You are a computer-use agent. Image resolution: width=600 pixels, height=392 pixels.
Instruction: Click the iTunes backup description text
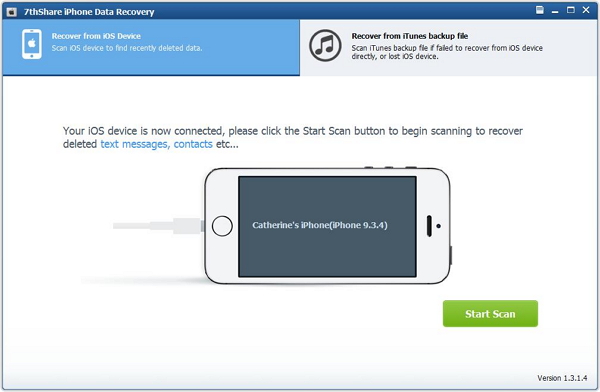(x=447, y=52)
